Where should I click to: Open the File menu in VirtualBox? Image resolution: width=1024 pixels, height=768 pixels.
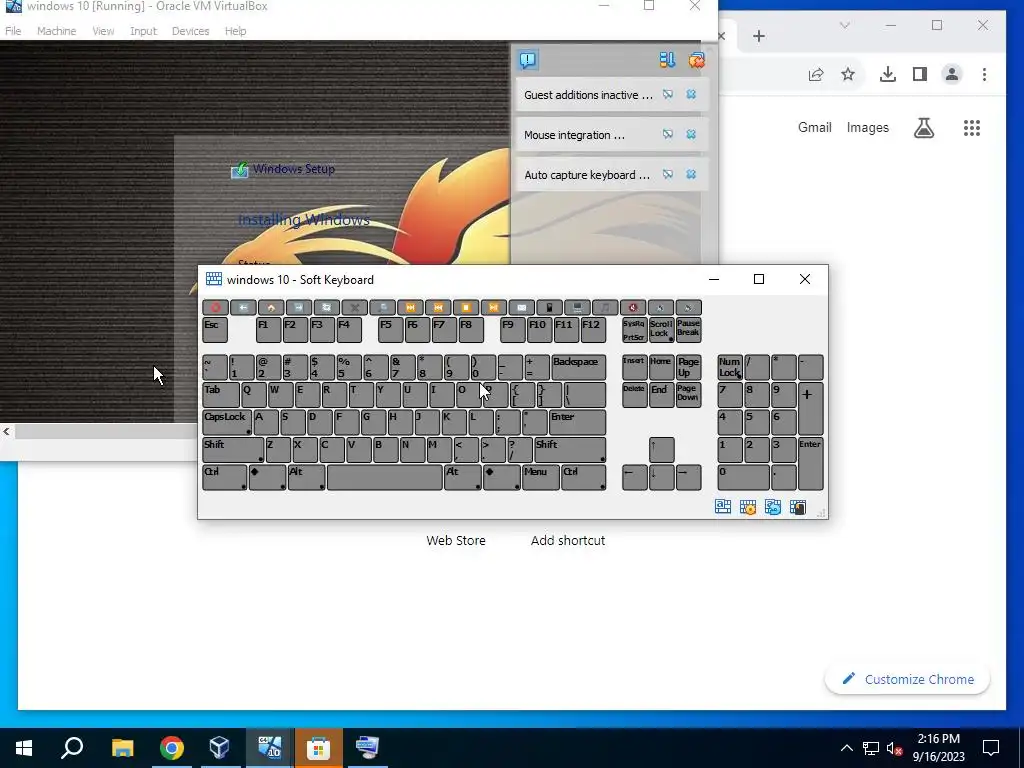(x=13, y=31)
